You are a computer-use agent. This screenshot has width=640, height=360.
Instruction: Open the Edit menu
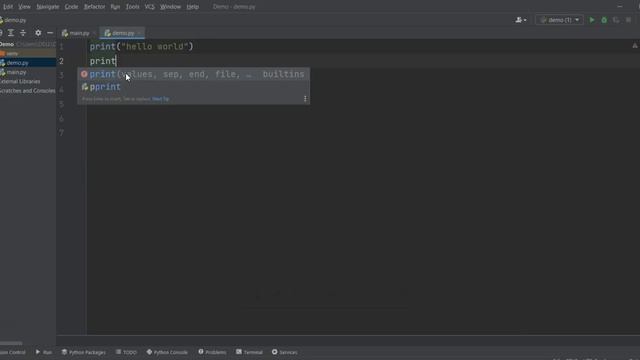point(8,7)
